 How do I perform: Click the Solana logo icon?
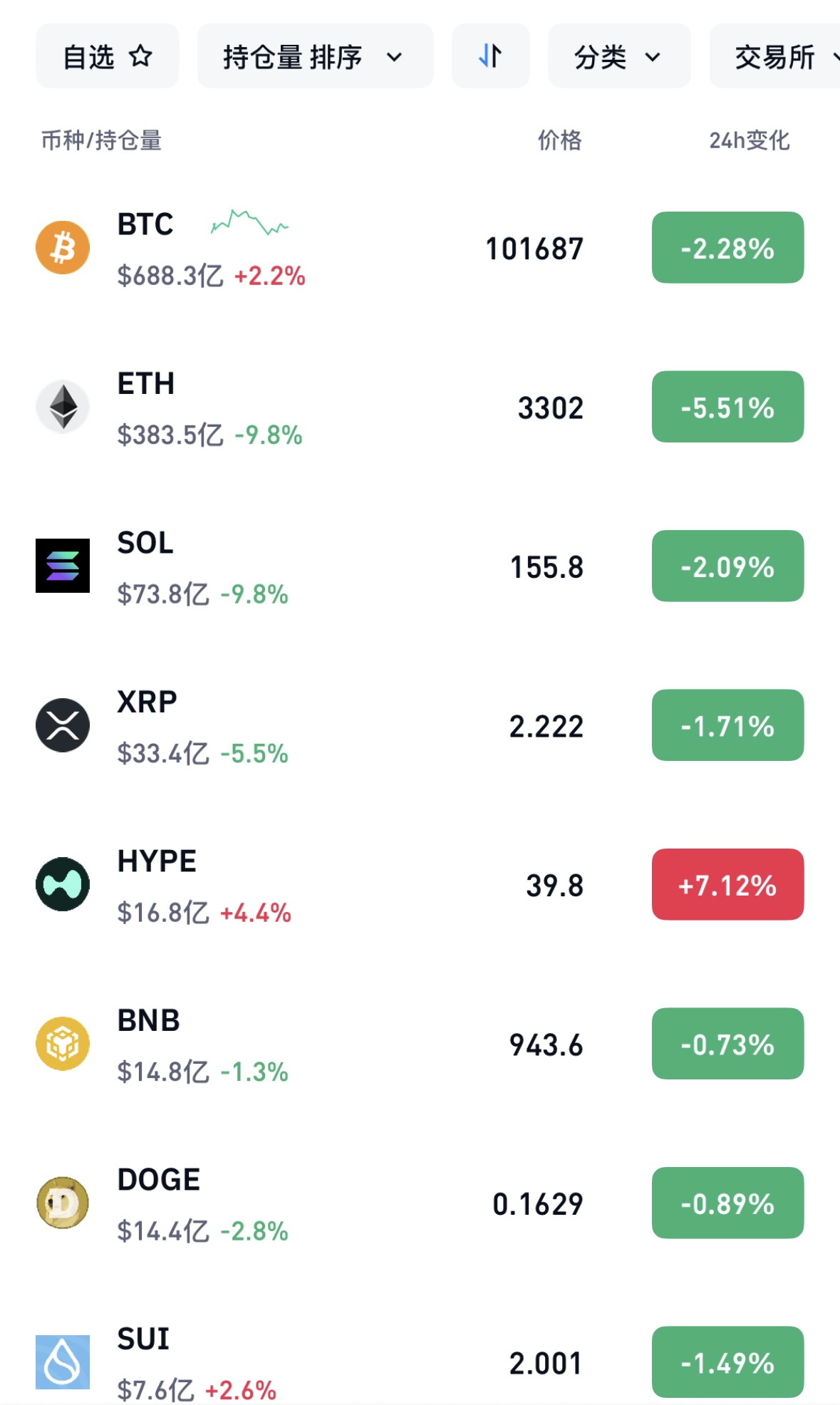click(63, 566)
